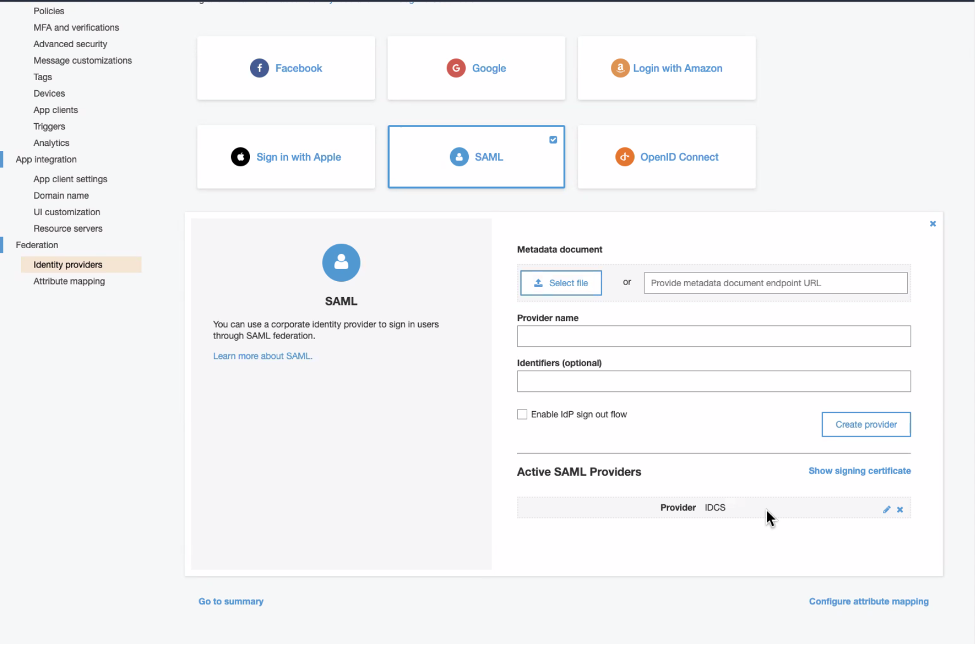Edit the IDCS provider with pencil icon
977x645 pixels.
click(x=887, y=510)
